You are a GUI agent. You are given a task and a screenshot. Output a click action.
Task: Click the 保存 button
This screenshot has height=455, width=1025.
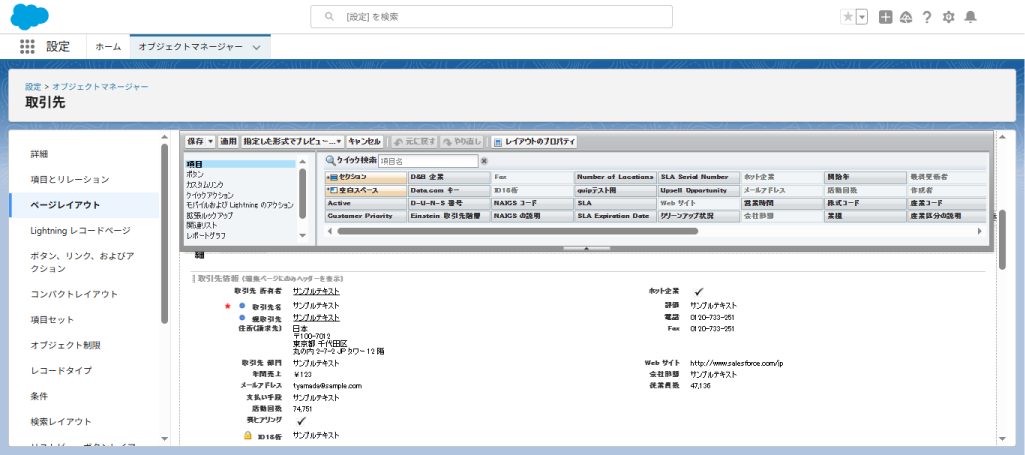195,141
